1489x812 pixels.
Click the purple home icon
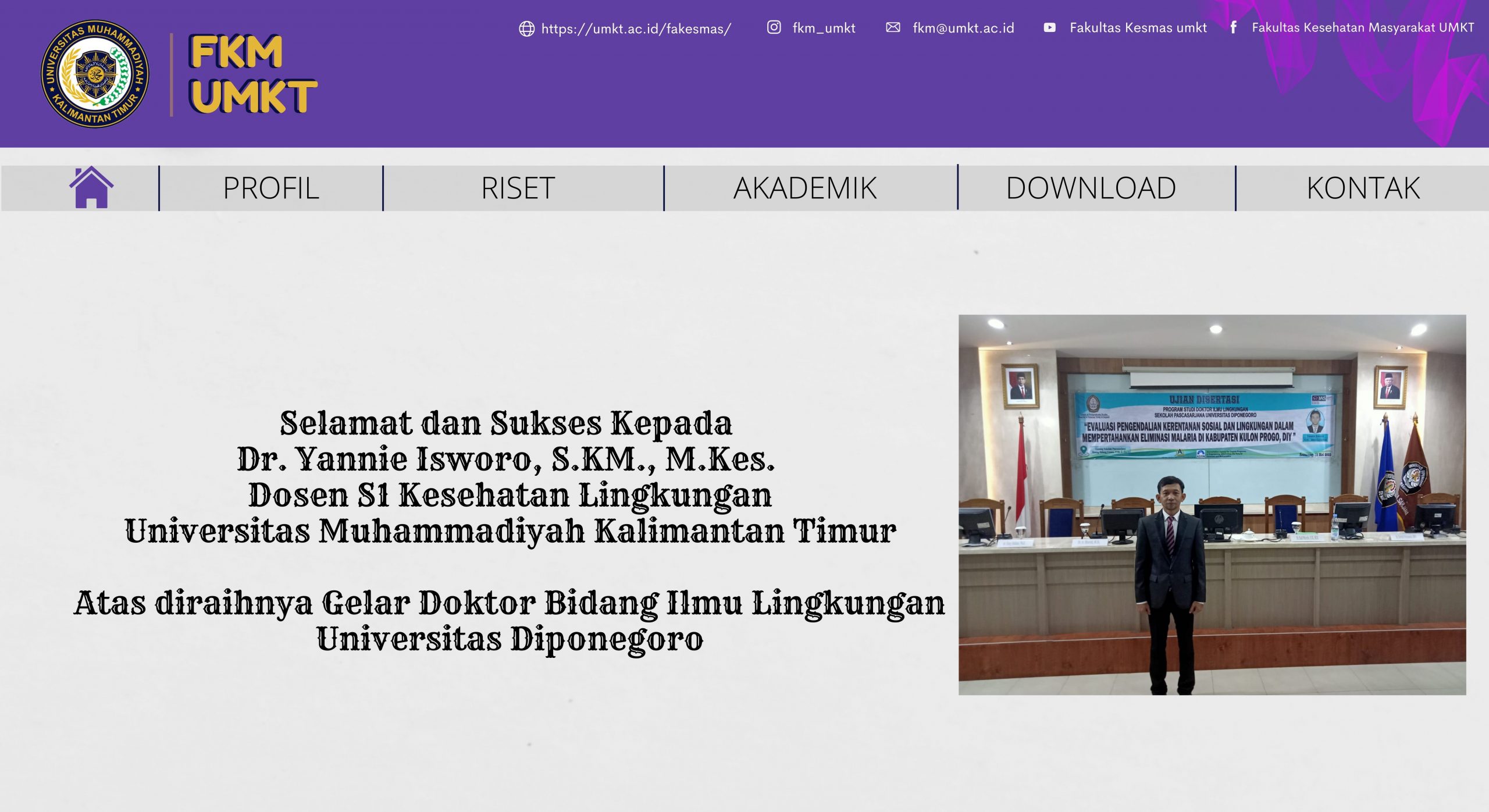click(x=91, y=187)
